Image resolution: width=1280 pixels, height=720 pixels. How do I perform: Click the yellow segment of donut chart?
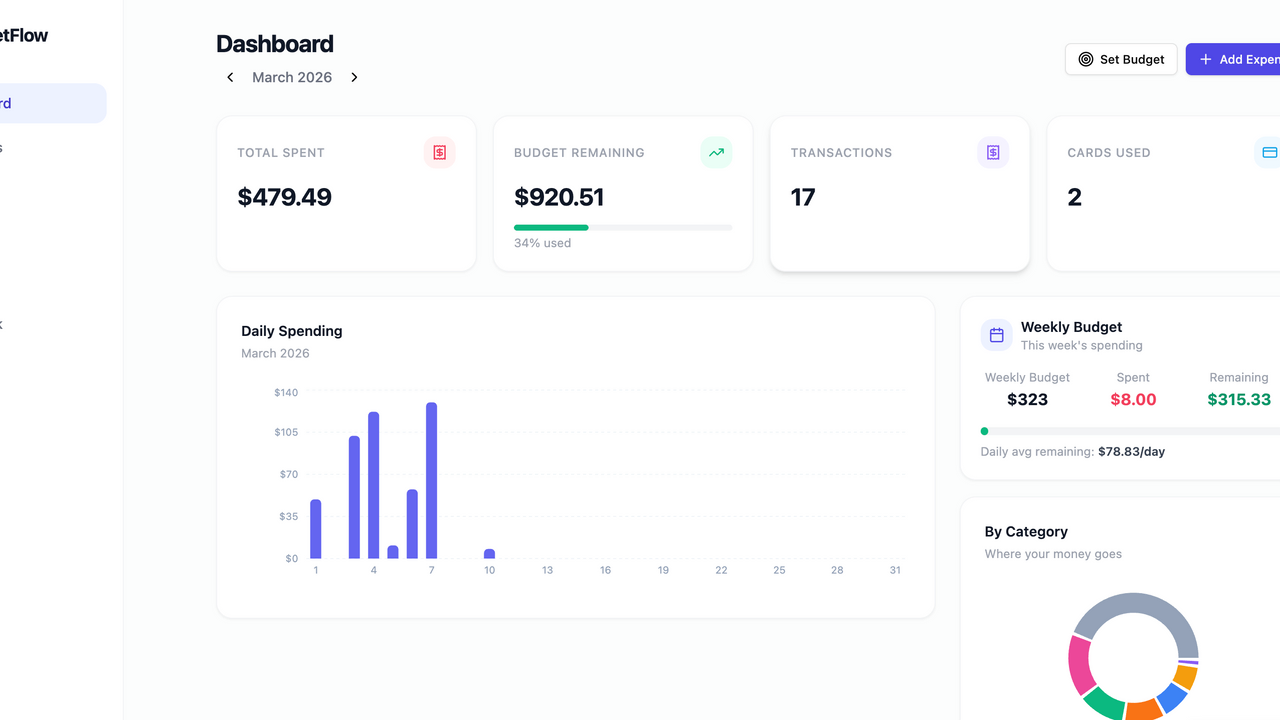click(1186, 677)
